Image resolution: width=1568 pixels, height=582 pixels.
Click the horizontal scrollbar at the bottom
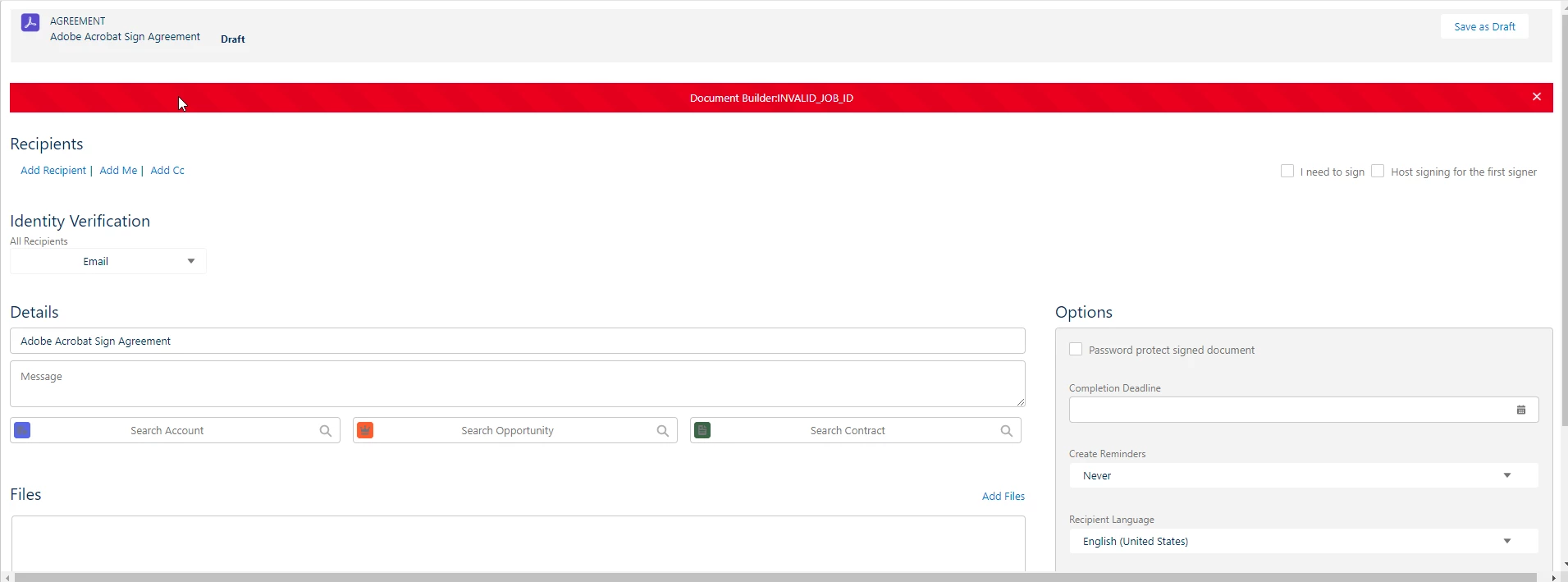pyautogui.click(x=775, y=577)
